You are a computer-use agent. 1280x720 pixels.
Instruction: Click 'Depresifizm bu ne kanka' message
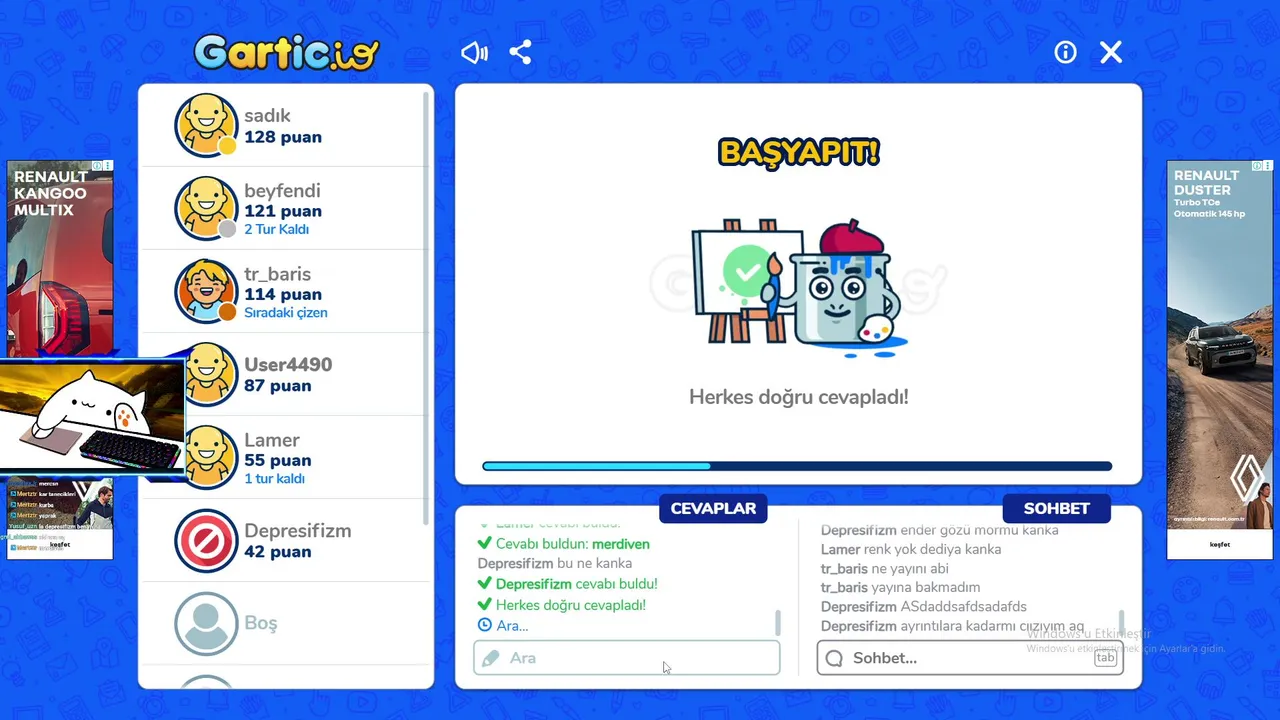pos(555,564)
